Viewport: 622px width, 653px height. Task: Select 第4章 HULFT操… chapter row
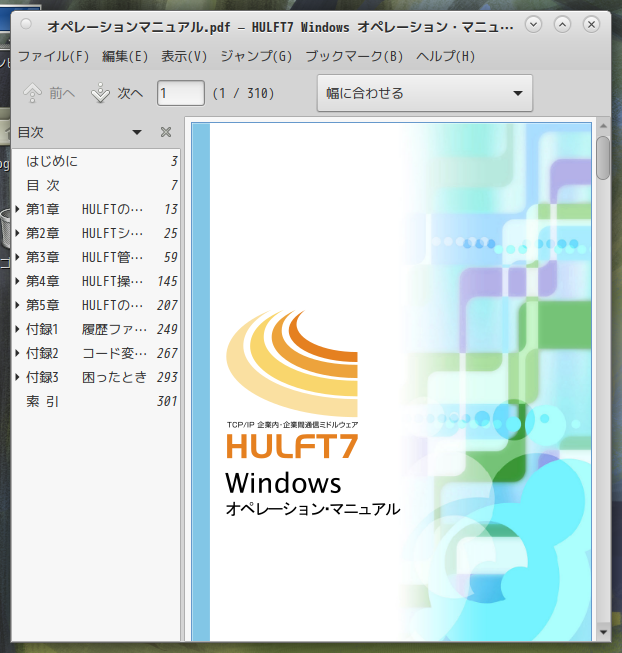tap(96, 281)
